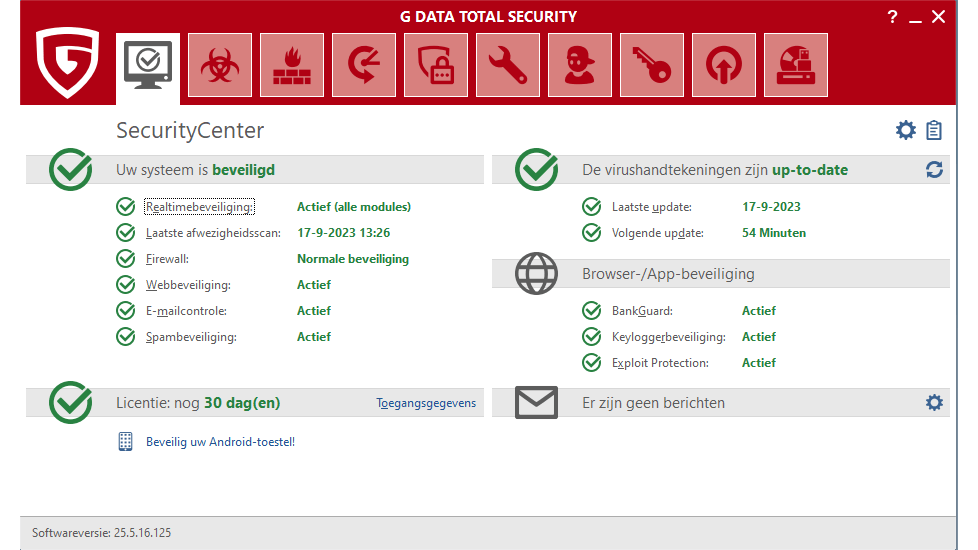The height and width of the screenshot is (550, 978).
Task: Click the checkmark next to Spambeveiliging
Action: (125, 337)
